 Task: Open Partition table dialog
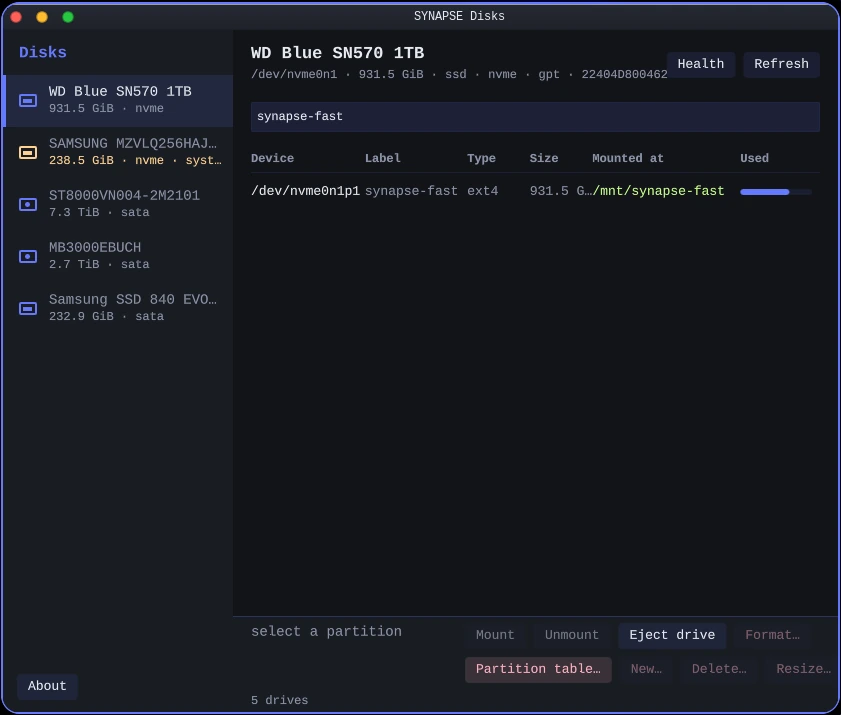(538, 669)
